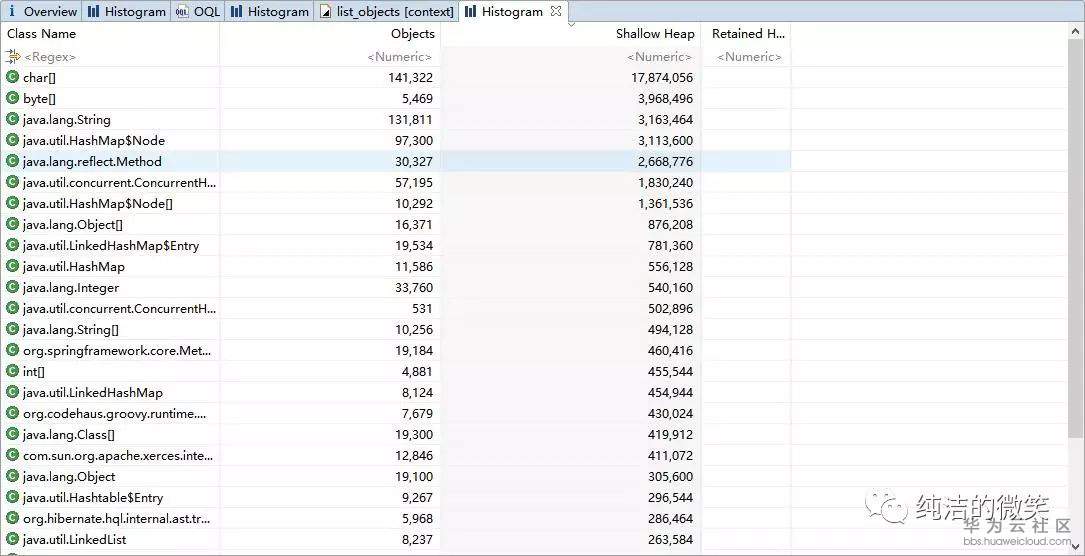1085x556 pixels.
Task: Select the java.lang.reflect.Method row name
Action: click(x=92, y=161)
